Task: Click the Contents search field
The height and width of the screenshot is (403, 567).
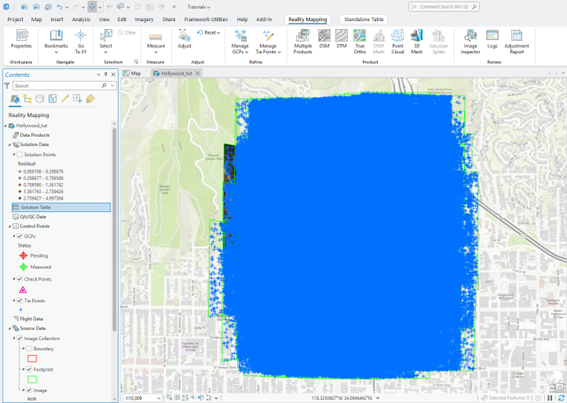Action: pyautogui.click(x=60, y=86)
